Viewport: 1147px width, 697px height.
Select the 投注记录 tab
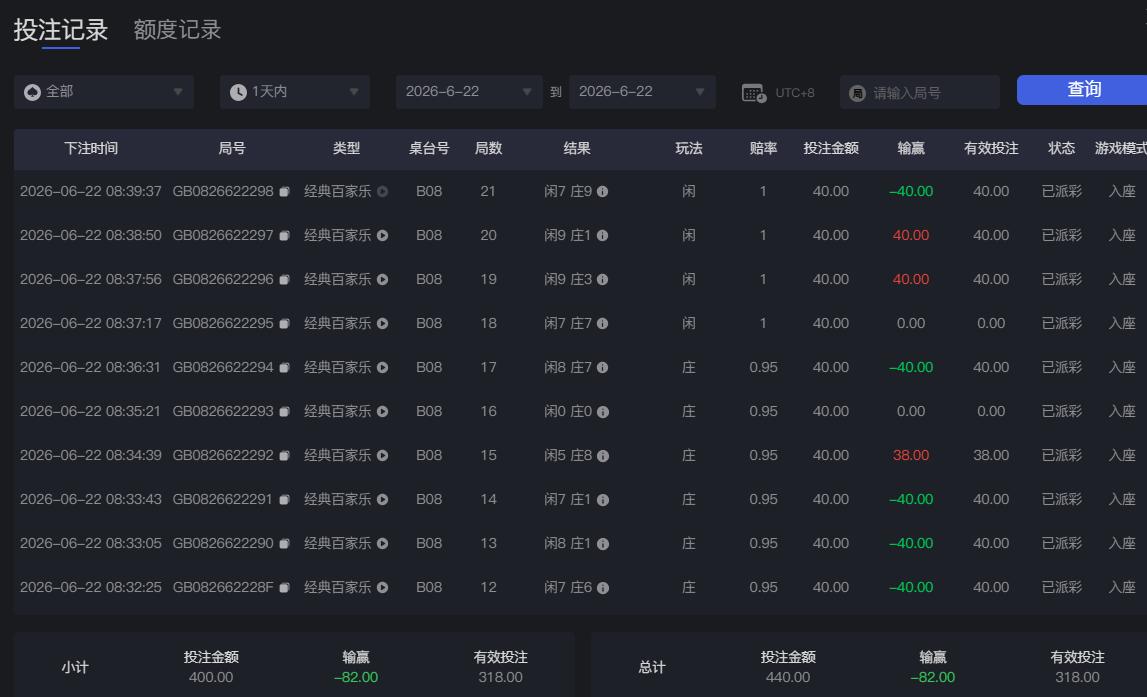[61, 30]
